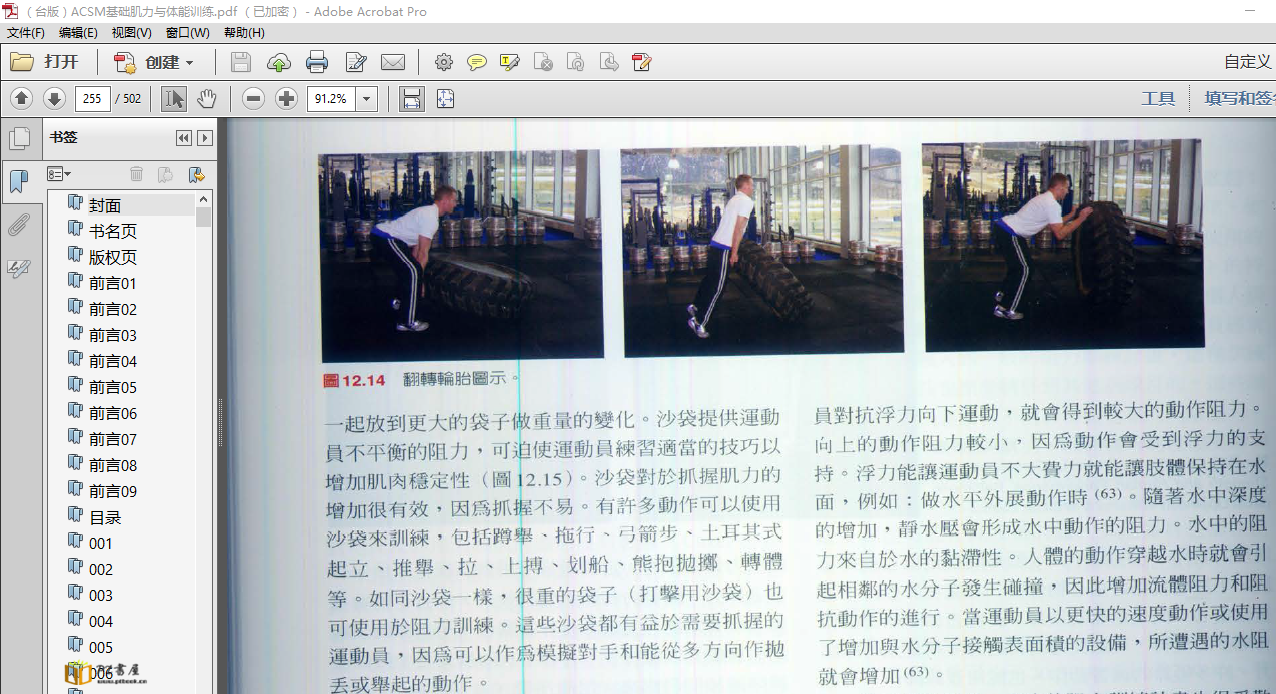Click the find current bookmark icon
1276x694 pixels.
pyautogui.click(x=196, y=175)
